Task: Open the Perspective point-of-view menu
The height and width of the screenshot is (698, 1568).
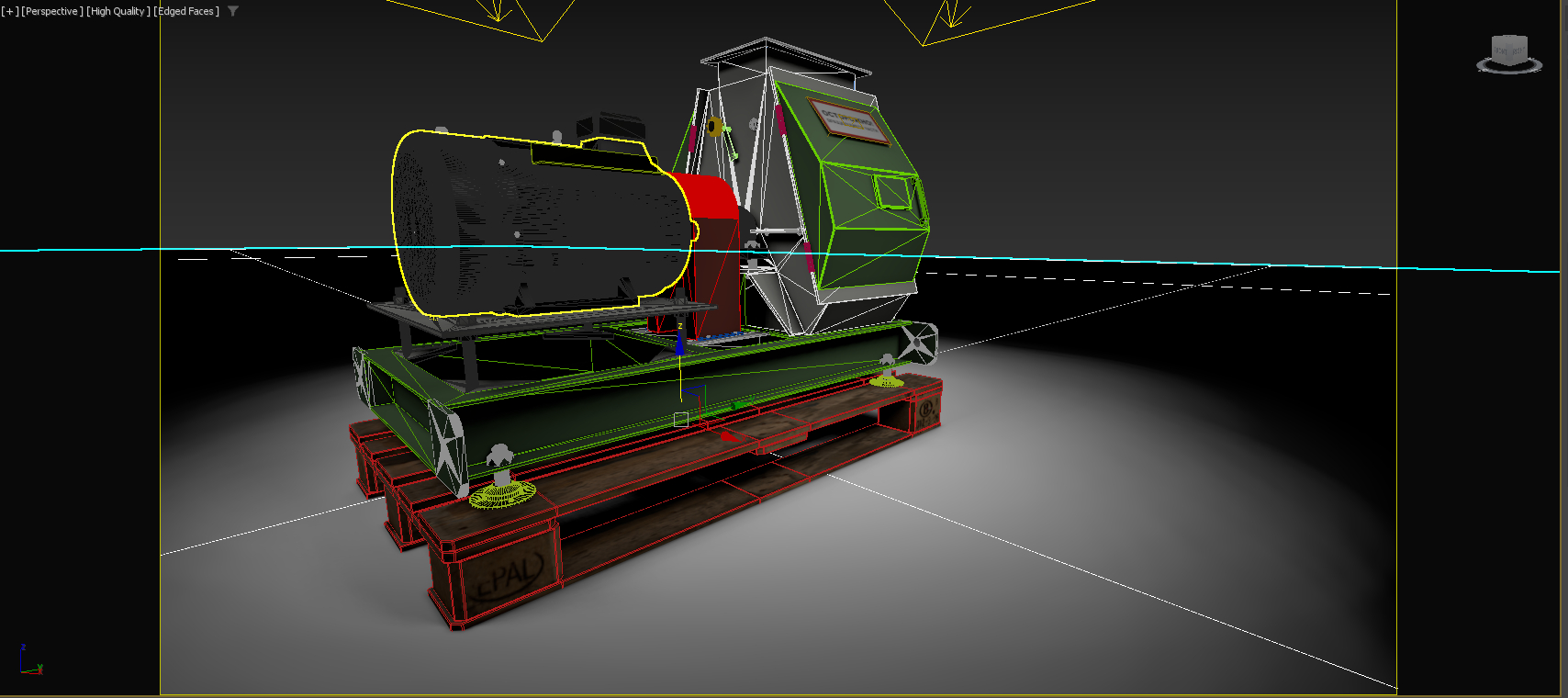Action: coord(52,11)
